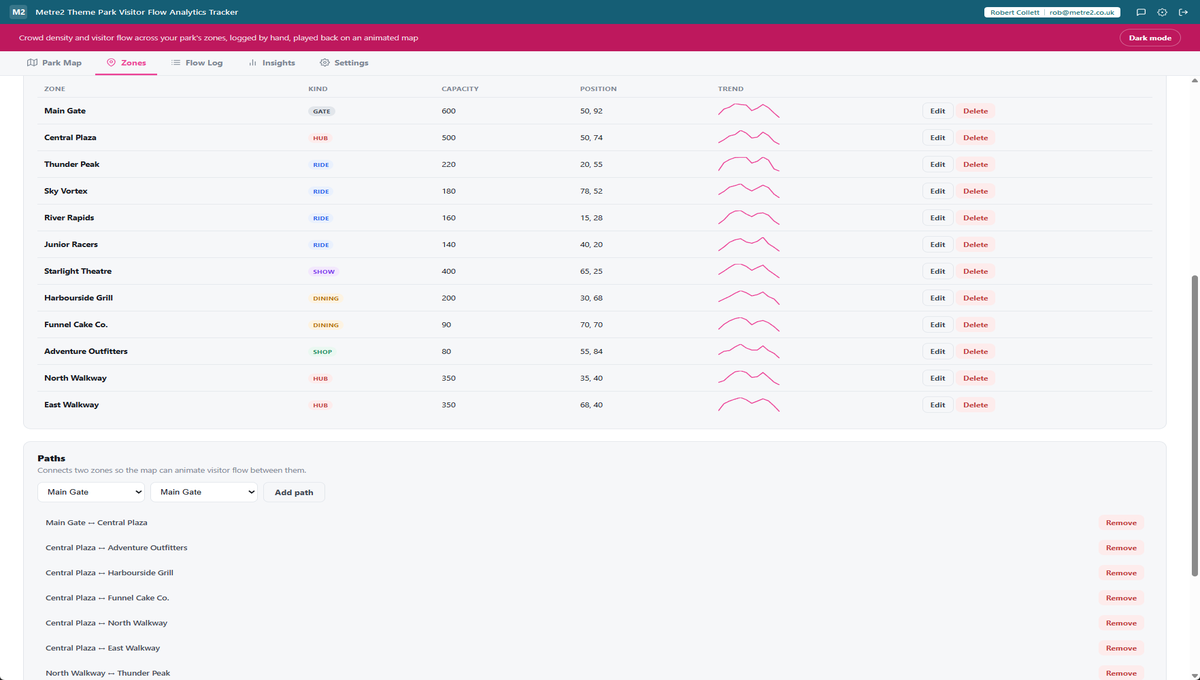This screenshot has width=1200, height=680.
Task: Remove Central Plaza to Funnel Cake Co. path
Action: 1121,598
